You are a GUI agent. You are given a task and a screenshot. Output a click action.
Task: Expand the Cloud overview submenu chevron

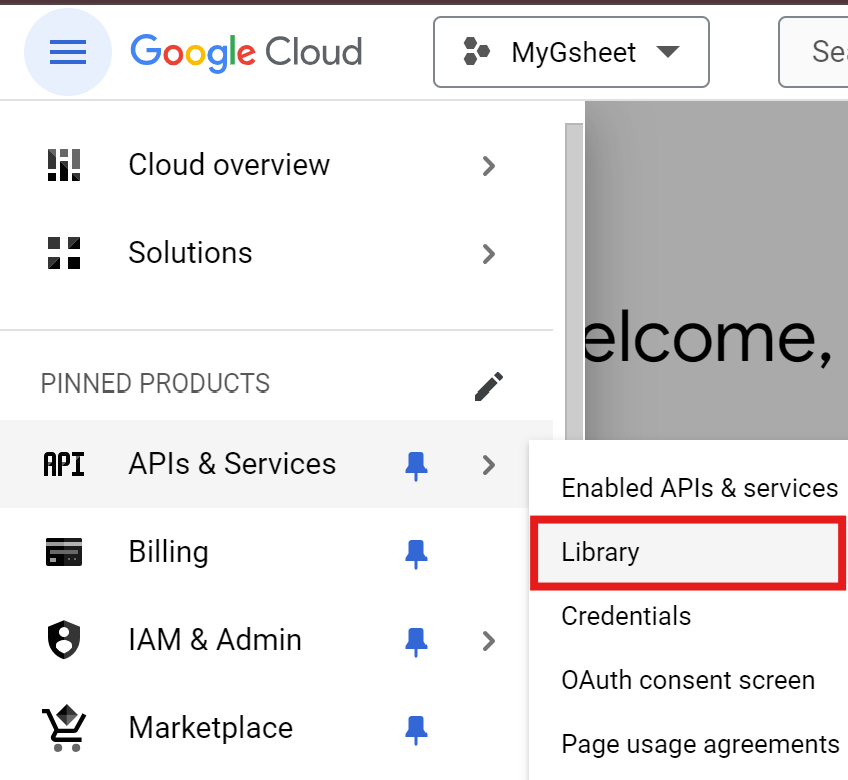pyautogui.click(x=488, y=166)
